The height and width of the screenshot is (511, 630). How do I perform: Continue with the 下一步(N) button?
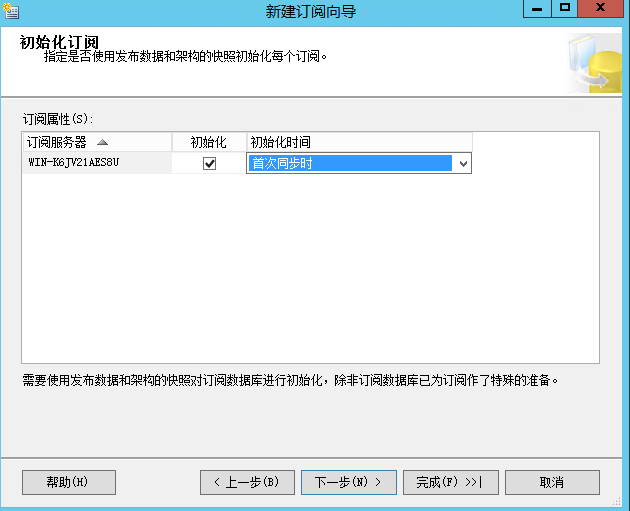pos(349,482)
